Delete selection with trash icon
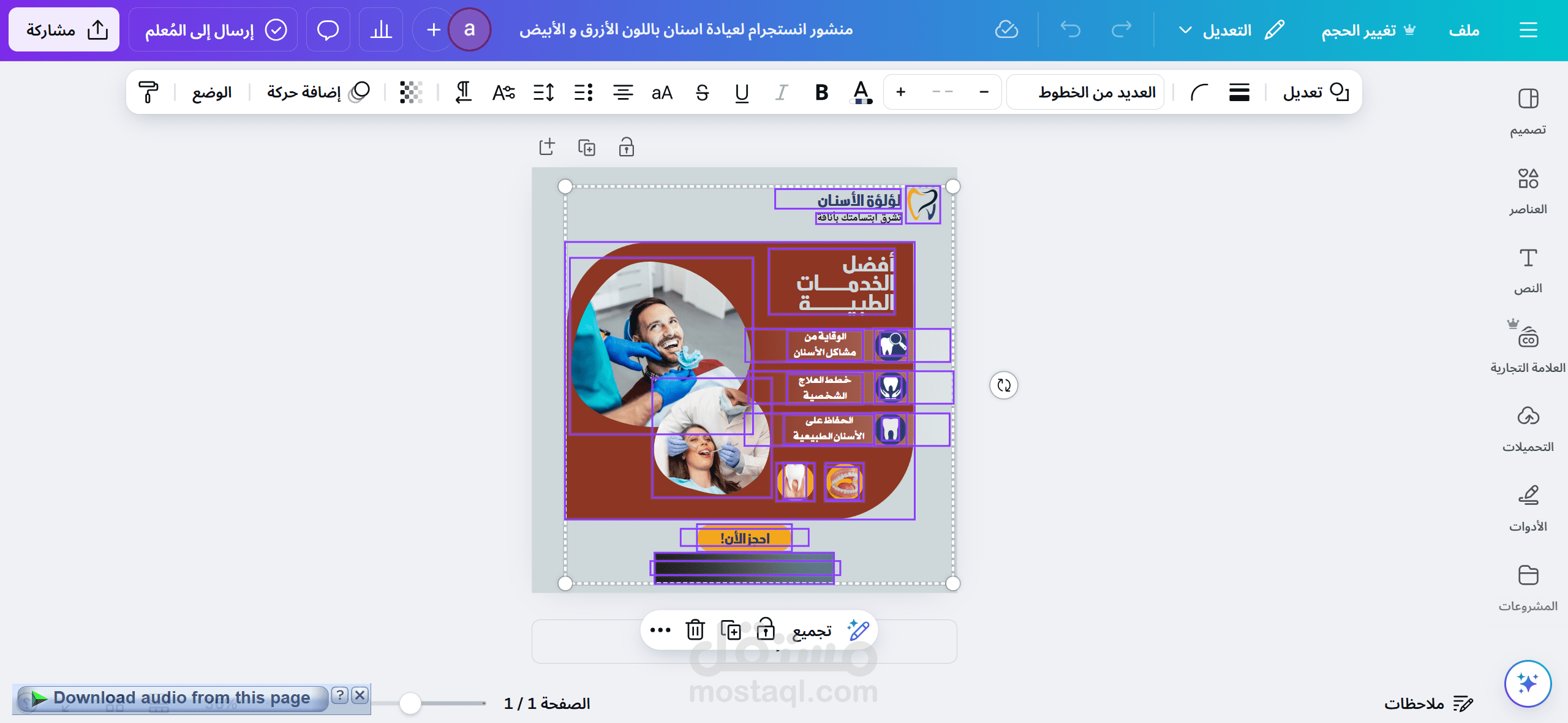The width and height of the screenshot is (1568, 723). pos(695,630)
